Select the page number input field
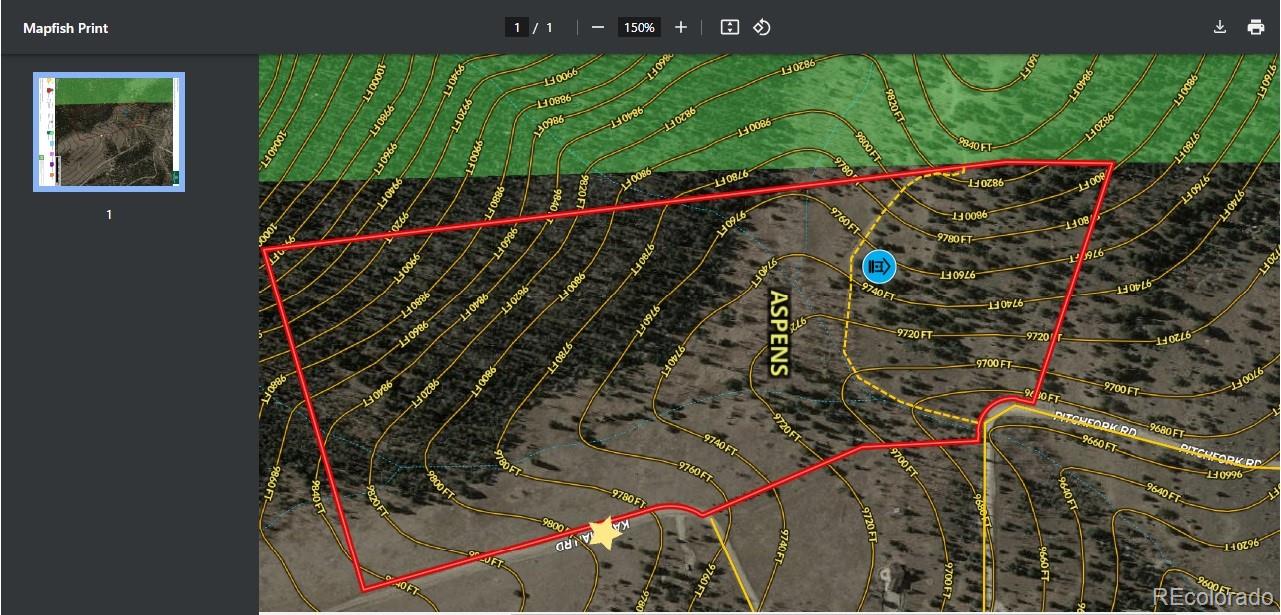Viewport: 1281px width, 615px height. (516, 28)
